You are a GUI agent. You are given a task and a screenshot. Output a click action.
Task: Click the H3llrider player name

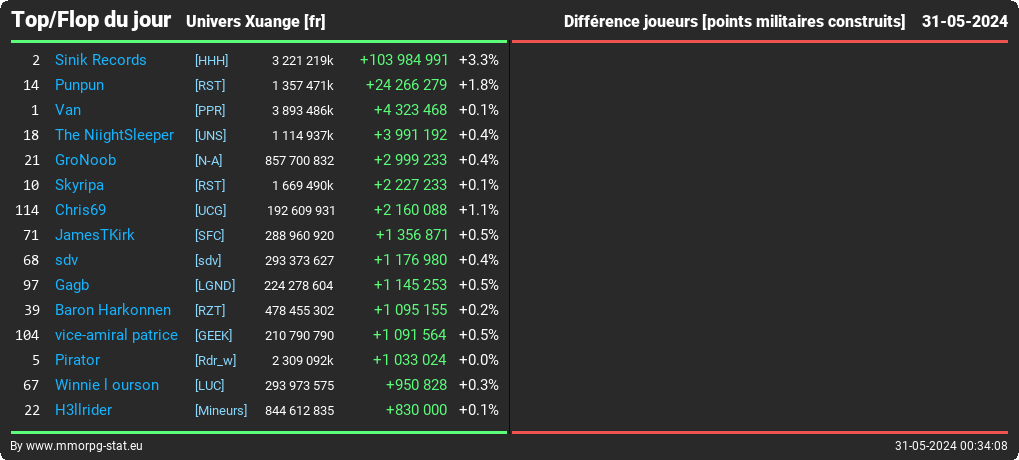point(84,410)
